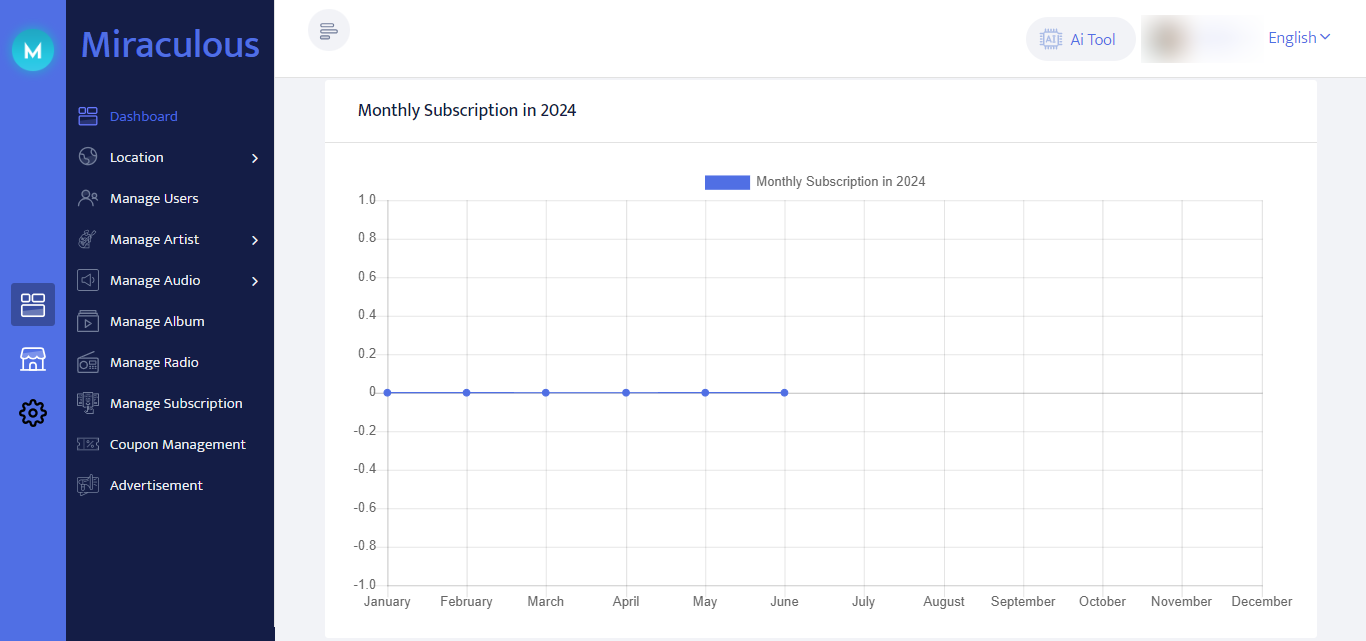Open the English language dropdown

pyautogui.click(x=1298, y=38)
